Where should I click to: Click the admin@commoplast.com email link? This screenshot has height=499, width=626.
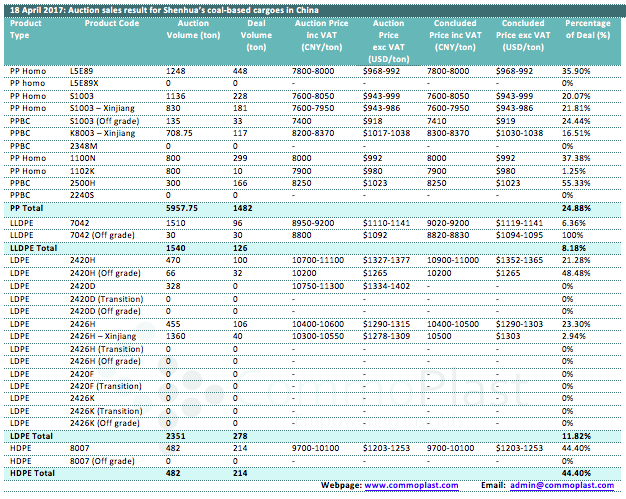[x=561, y=485]
